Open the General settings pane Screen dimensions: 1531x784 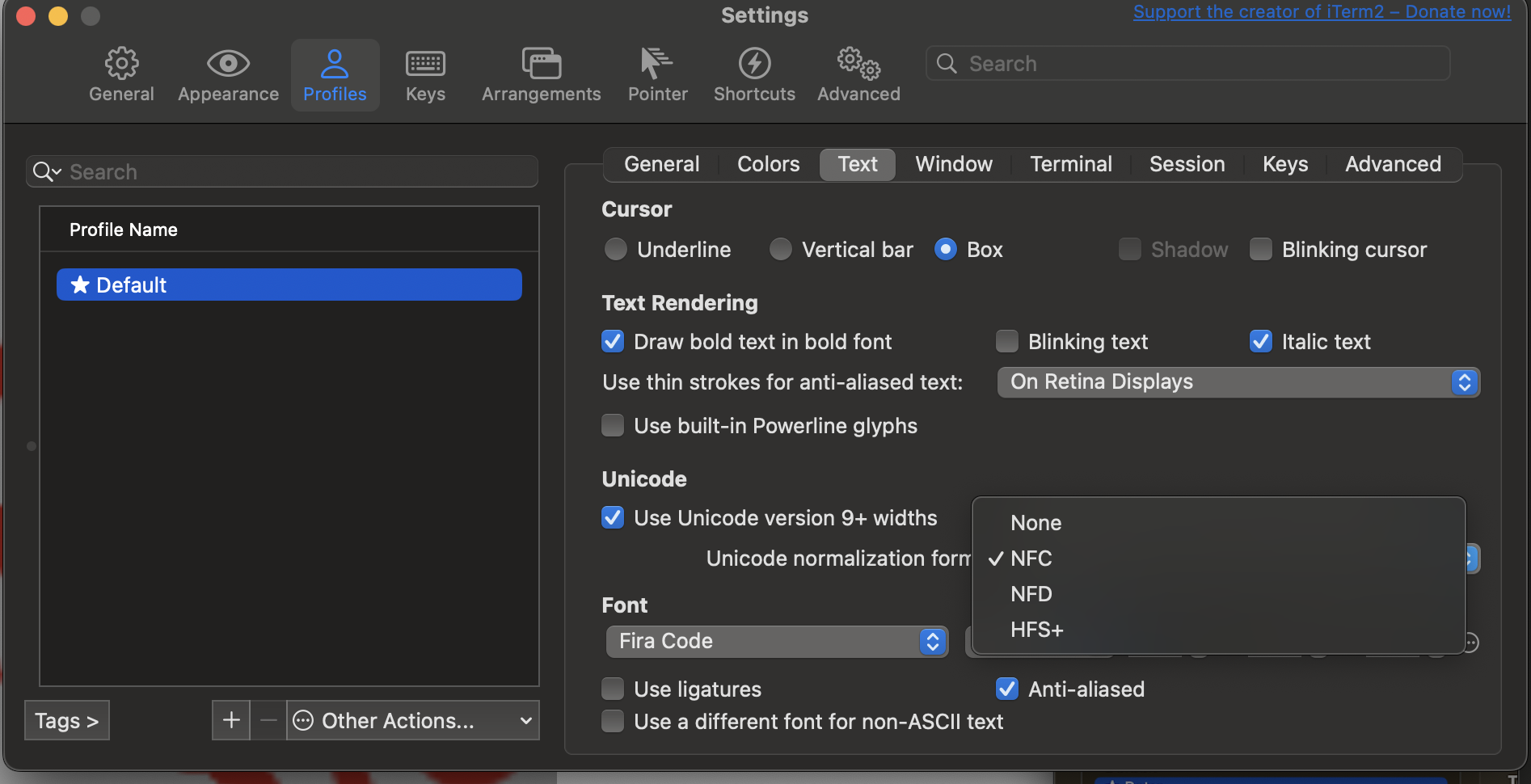pyautogui.click(x=121, y=75)
